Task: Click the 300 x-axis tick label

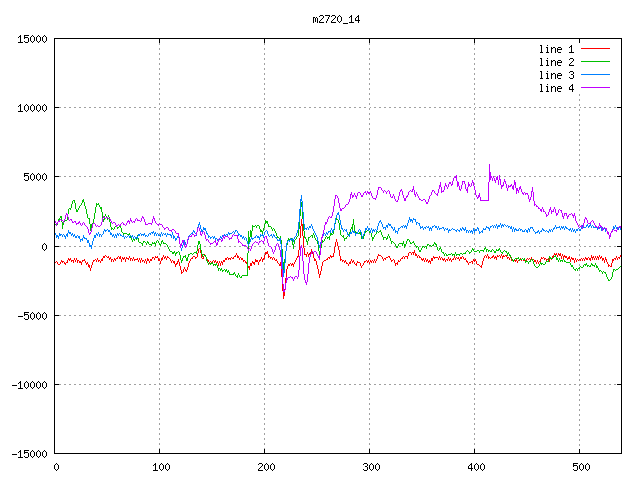Action: [x=370, y=467]
